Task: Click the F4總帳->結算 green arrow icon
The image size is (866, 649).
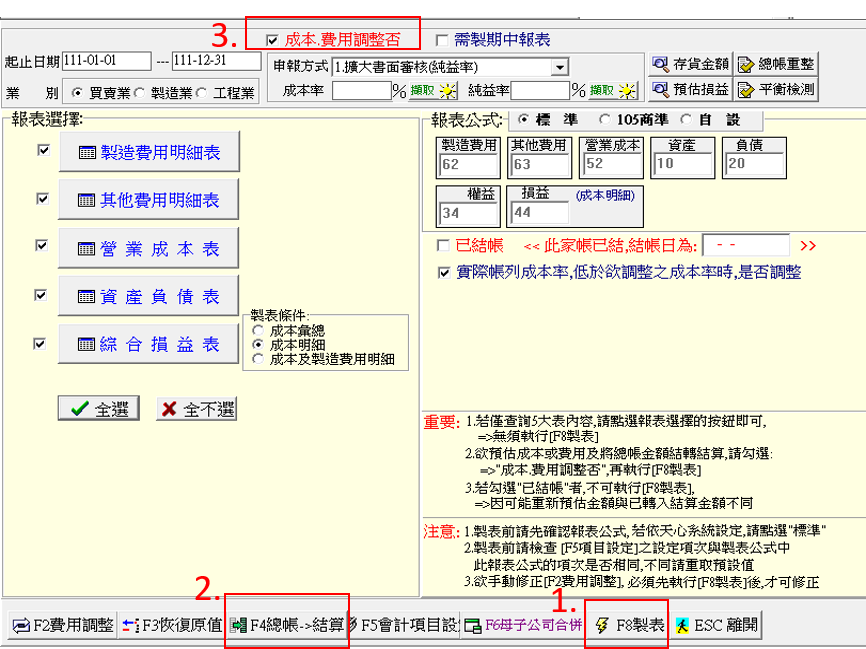Action: (239, 626)
